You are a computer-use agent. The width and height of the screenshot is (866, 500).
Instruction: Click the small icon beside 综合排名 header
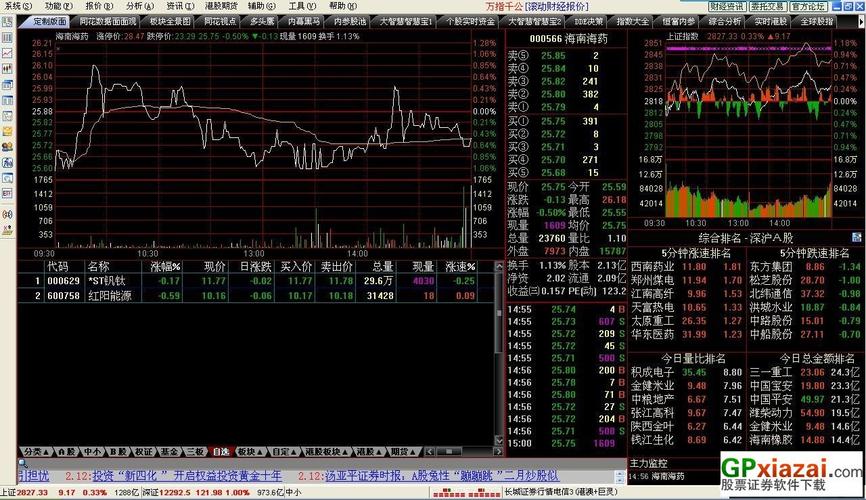[x=856, y=238]
